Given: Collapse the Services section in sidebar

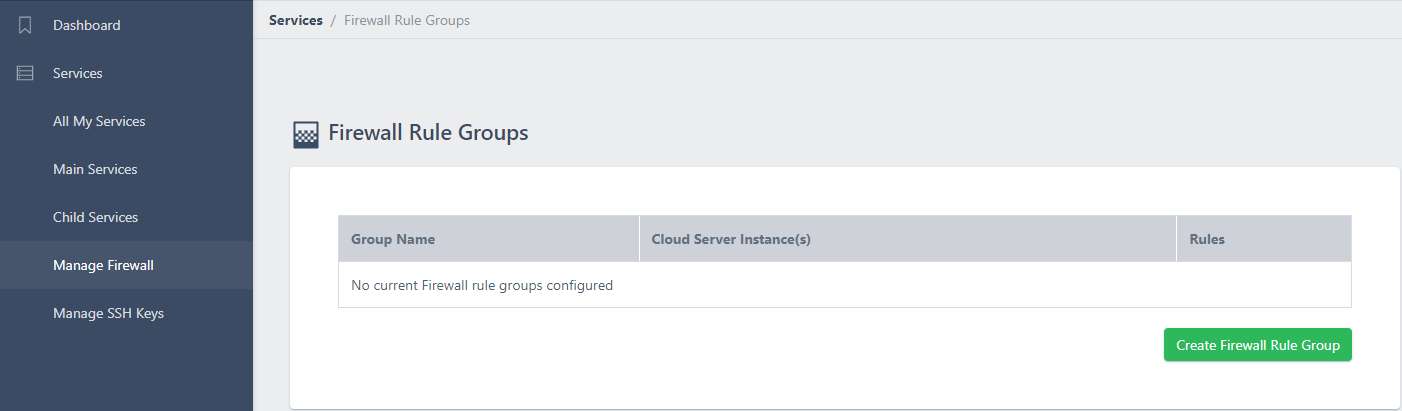Looking at the screenshot, I should pos(126,73).
